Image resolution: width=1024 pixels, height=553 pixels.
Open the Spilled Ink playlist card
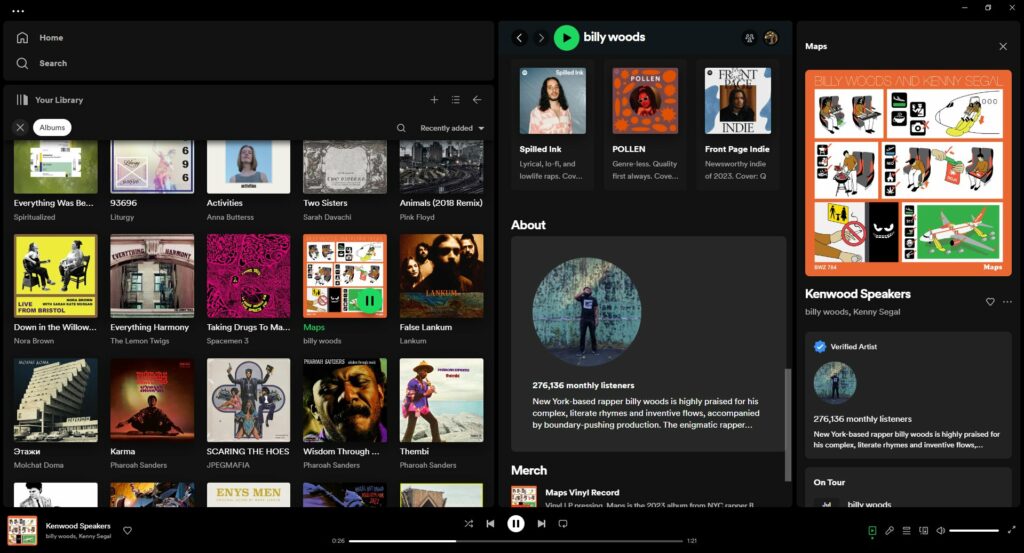pyautogui.click(x=552, y=124)
